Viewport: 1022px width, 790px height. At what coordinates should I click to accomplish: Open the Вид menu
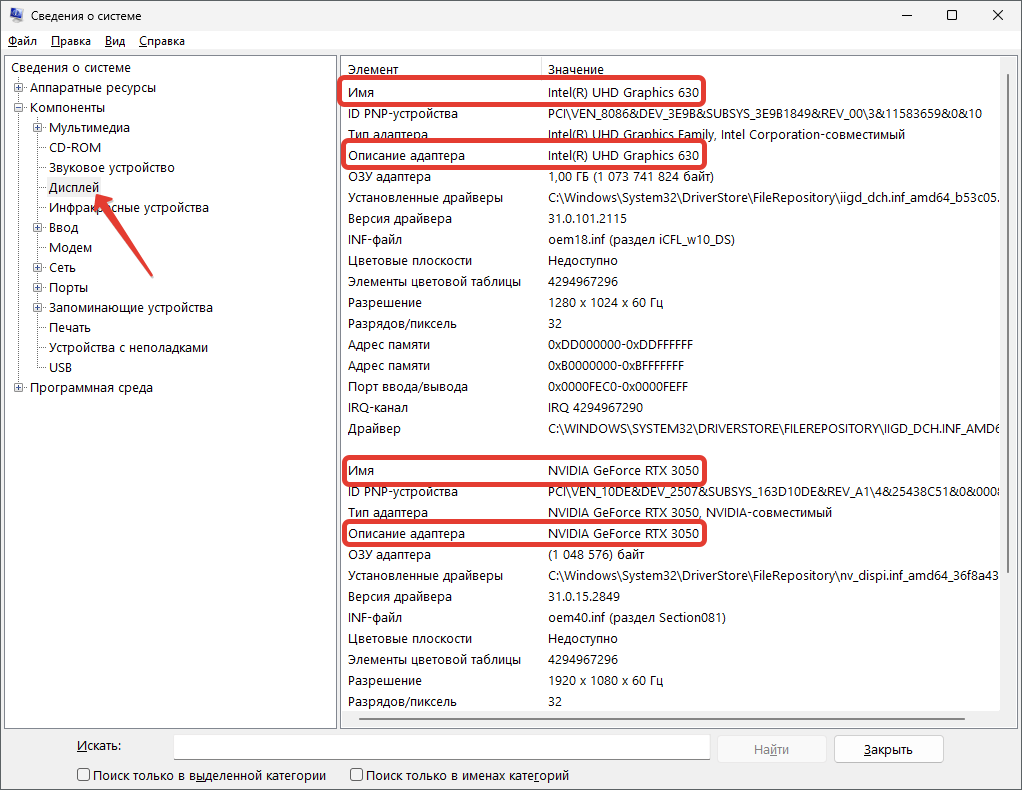coord(115,41)
